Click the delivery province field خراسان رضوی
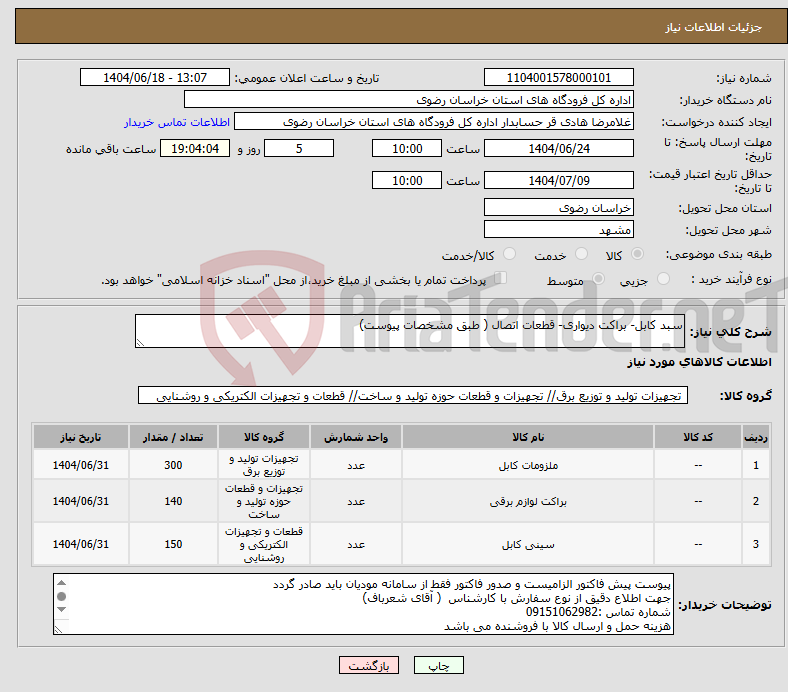This screenshot has height=692, width=788. point(558,207)
